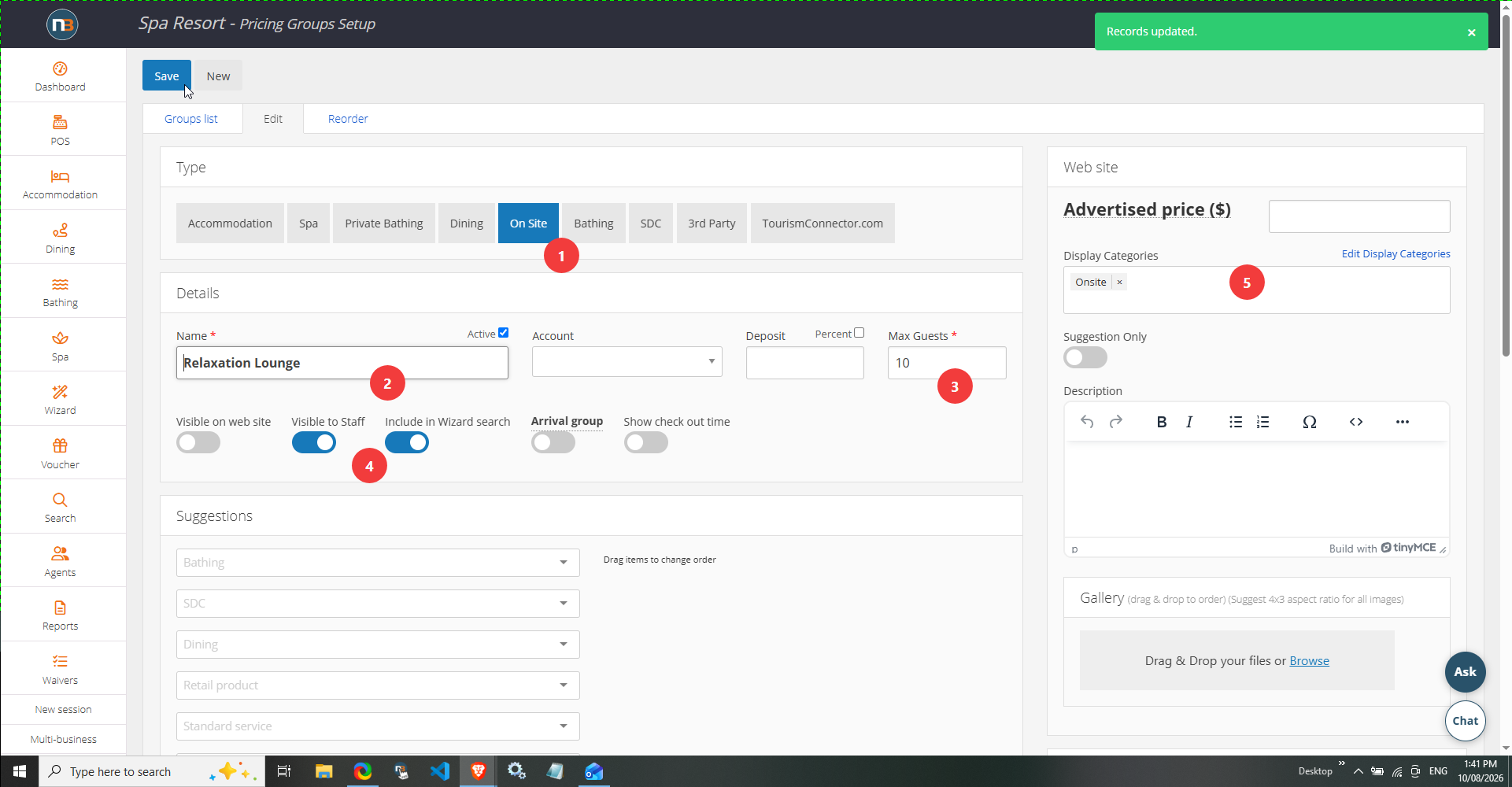Click the Name input field
The width and height of the screenshot is (1512, 787).
click(342, 363)
